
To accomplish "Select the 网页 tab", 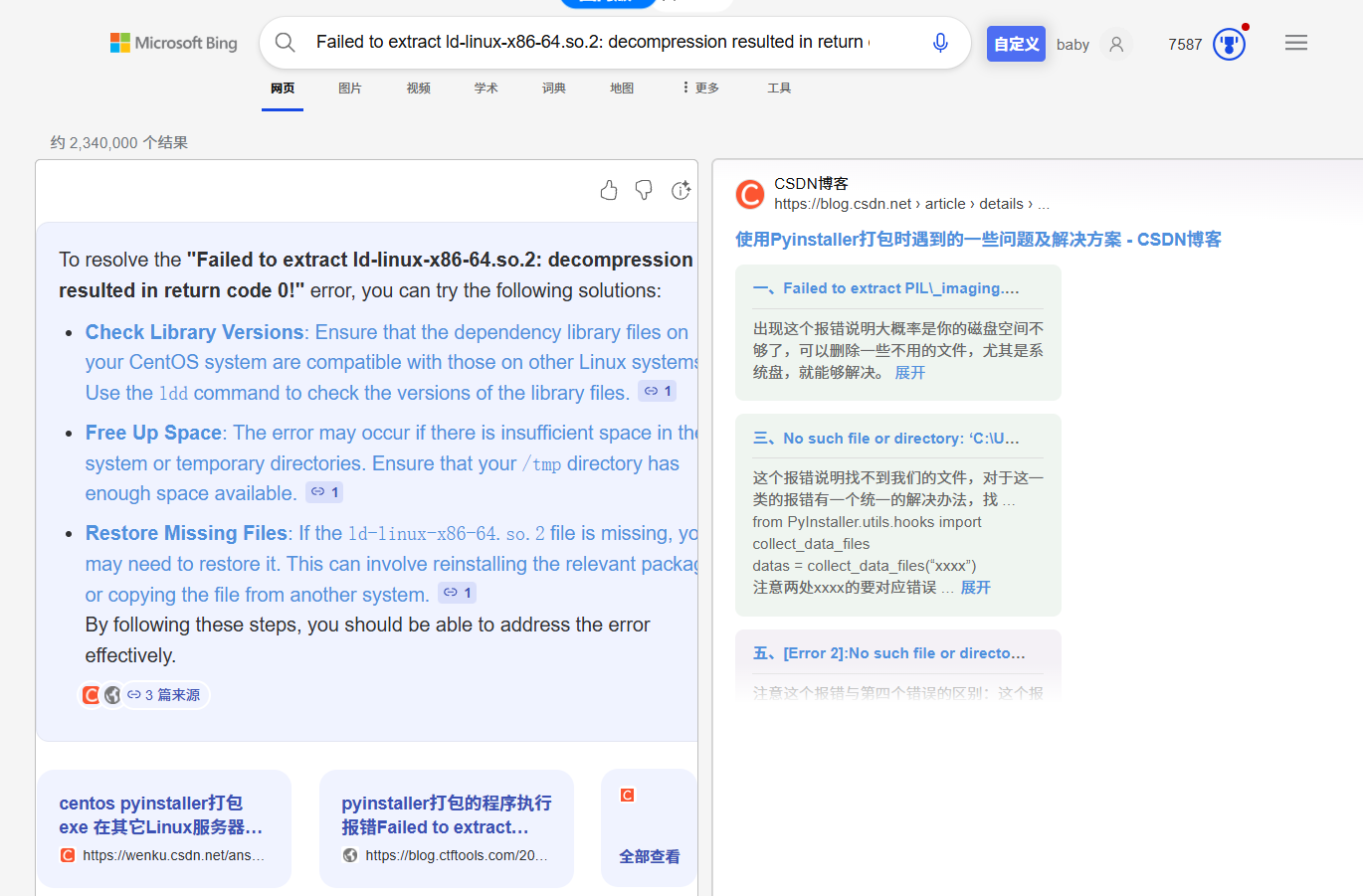I will [x=283, y=89].
